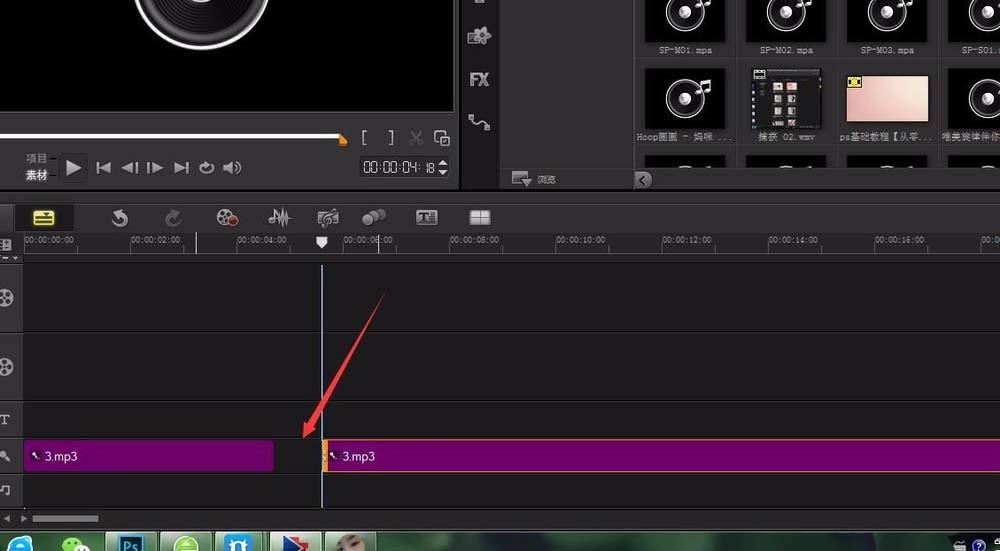
Task: Switch preview mode to 项目 (Project)
Action: (x=37, y=158)
